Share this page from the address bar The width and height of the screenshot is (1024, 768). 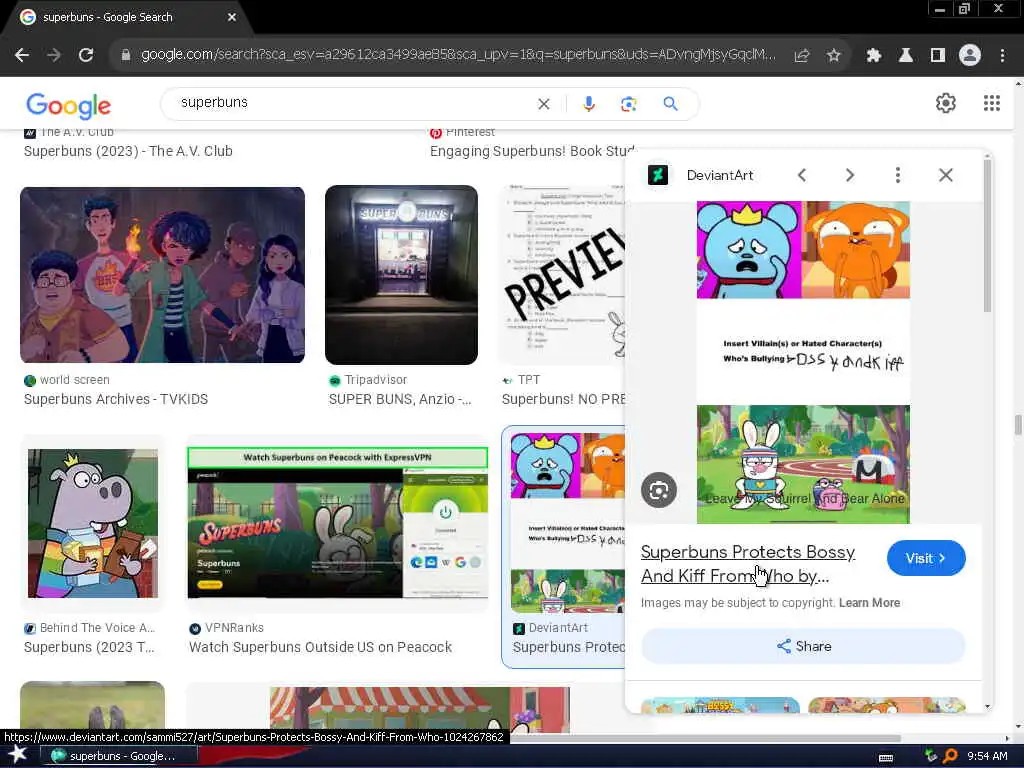(802, 56)
